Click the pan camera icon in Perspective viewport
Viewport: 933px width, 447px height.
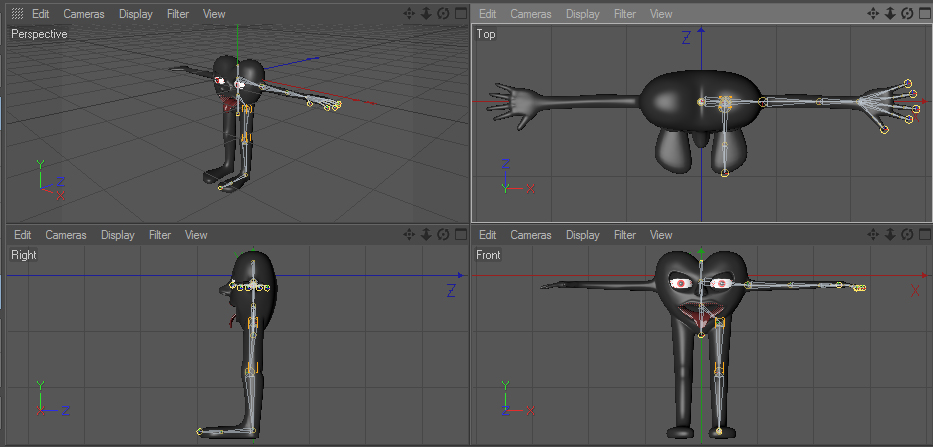(x=409, y=14)
